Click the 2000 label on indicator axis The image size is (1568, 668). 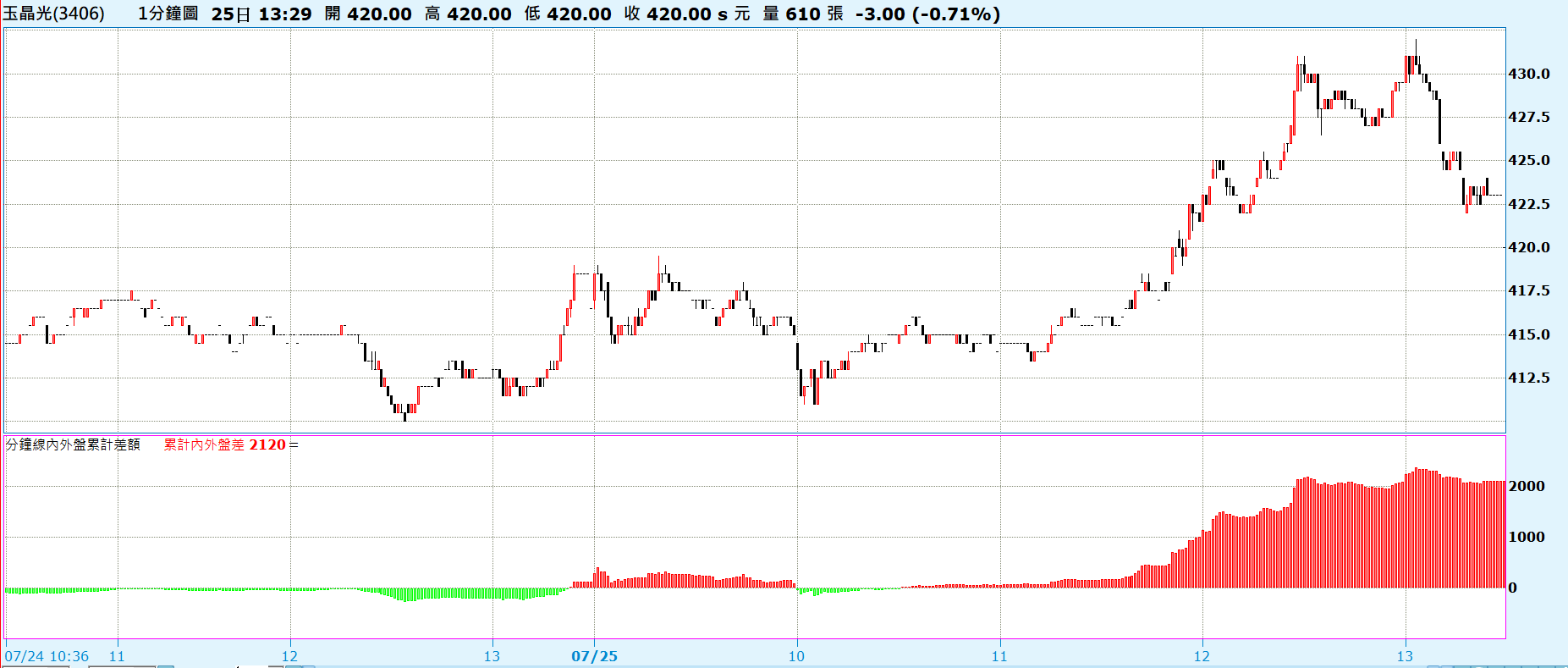tap(1527, 486)
